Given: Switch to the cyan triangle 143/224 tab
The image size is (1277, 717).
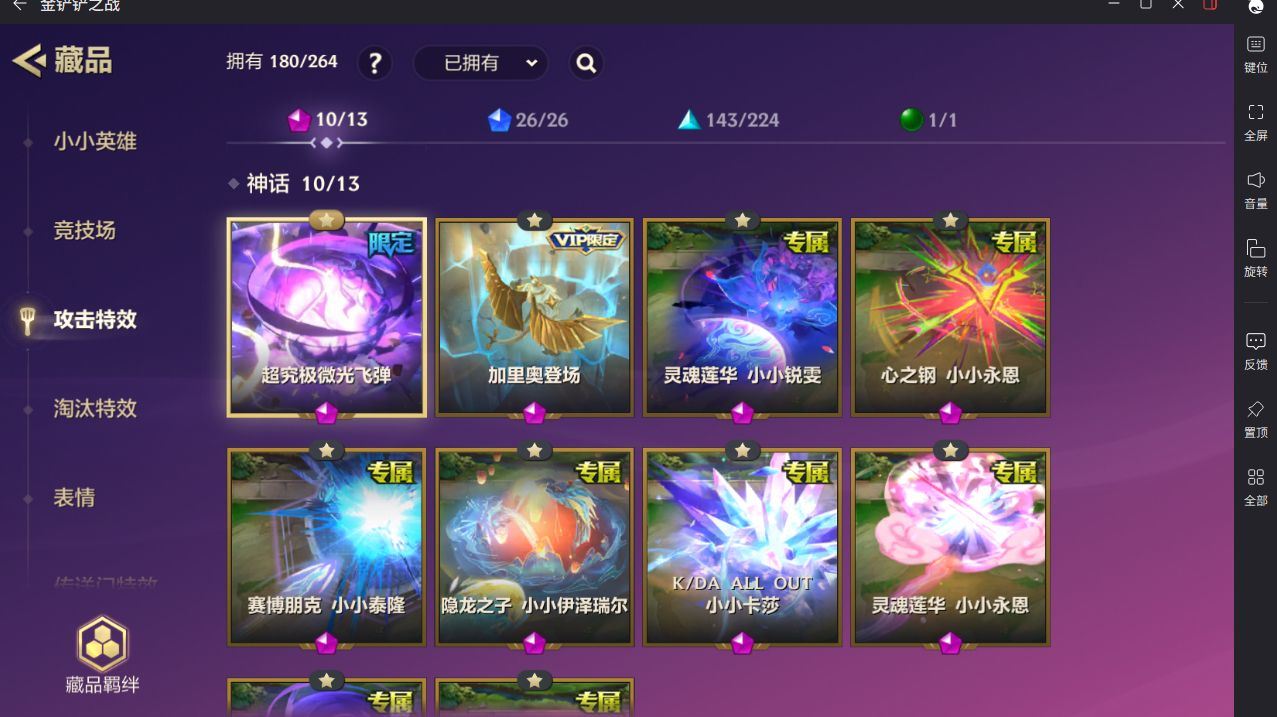Looking at the screenshot, I should (x=728, y=120).
